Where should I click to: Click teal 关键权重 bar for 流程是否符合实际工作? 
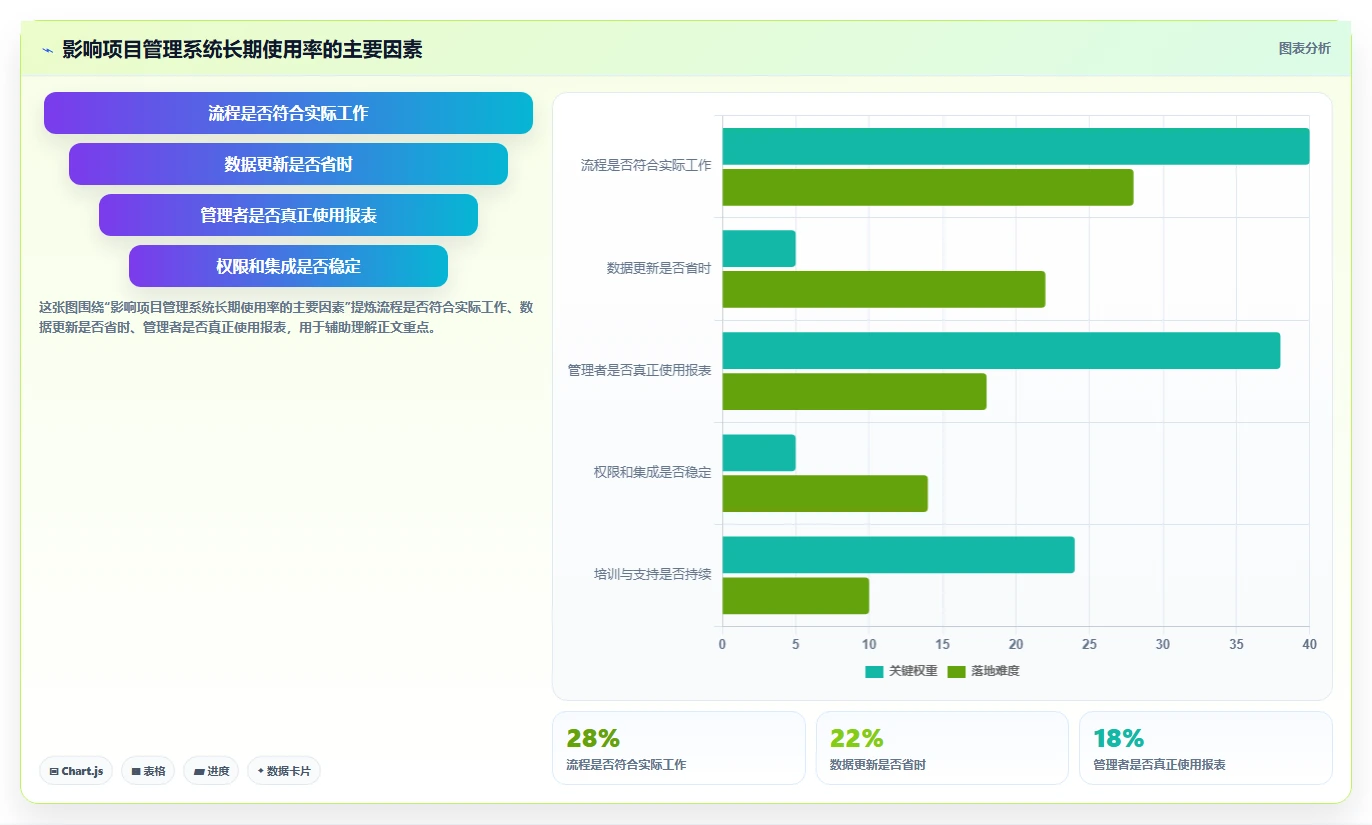(1016, 146)
